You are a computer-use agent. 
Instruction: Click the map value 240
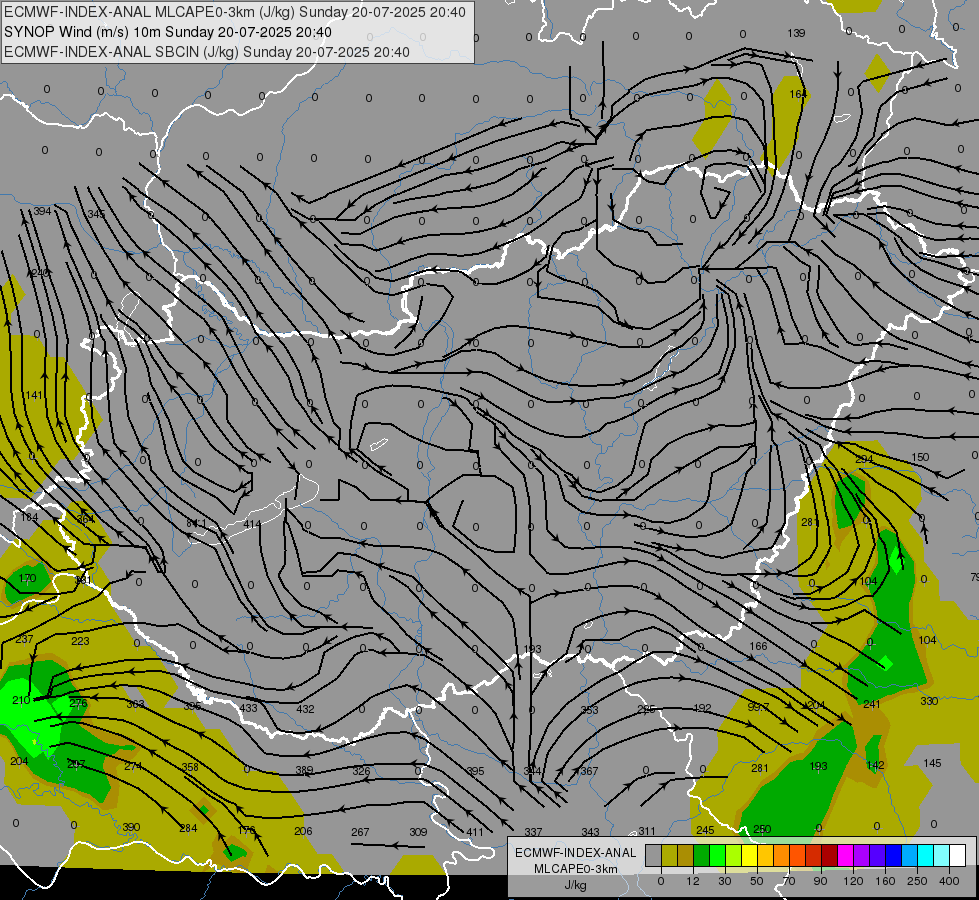point(40,273)
